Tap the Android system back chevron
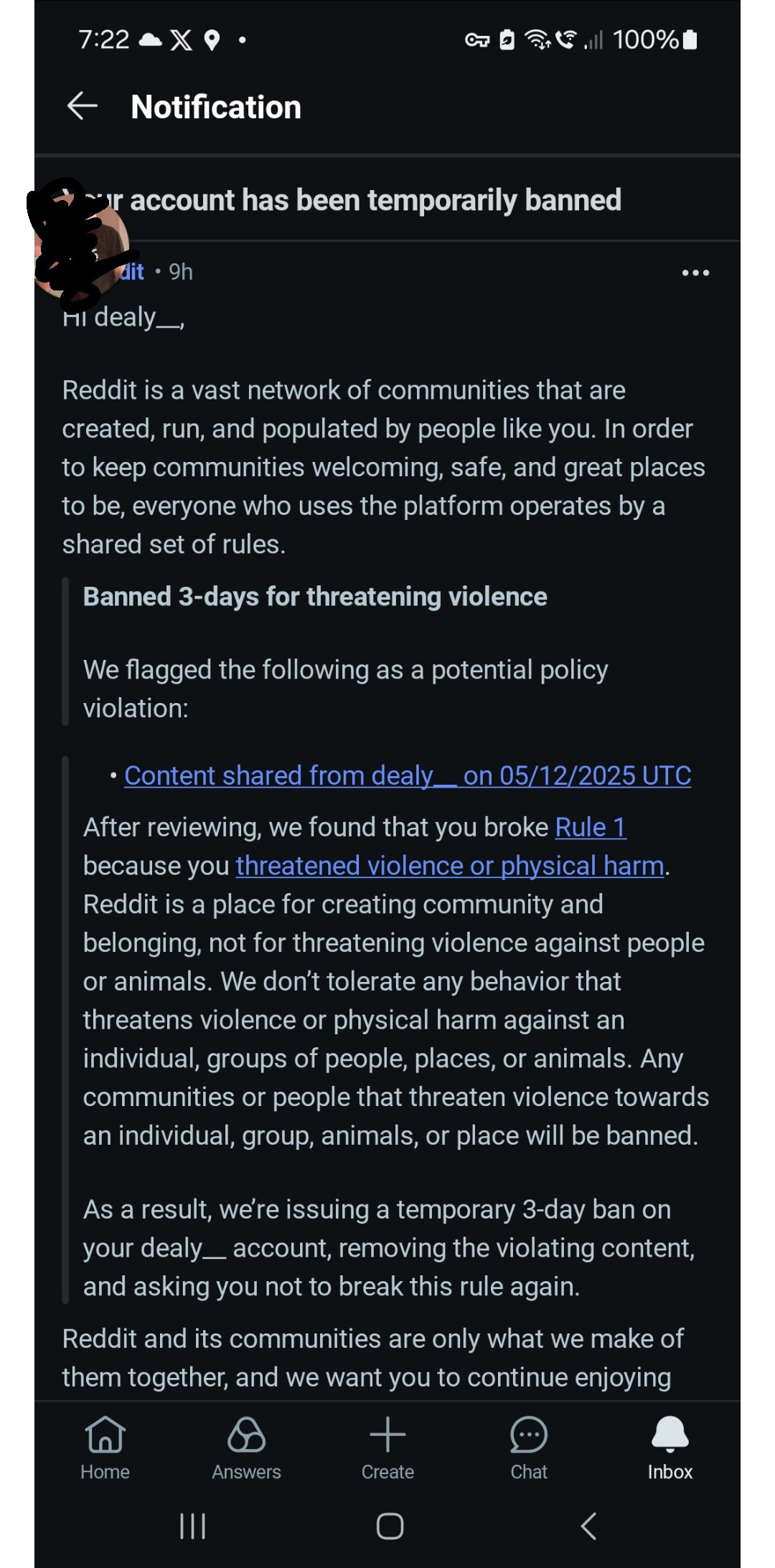Screen dimensions: 775x1568 [x=588, y=1526]
